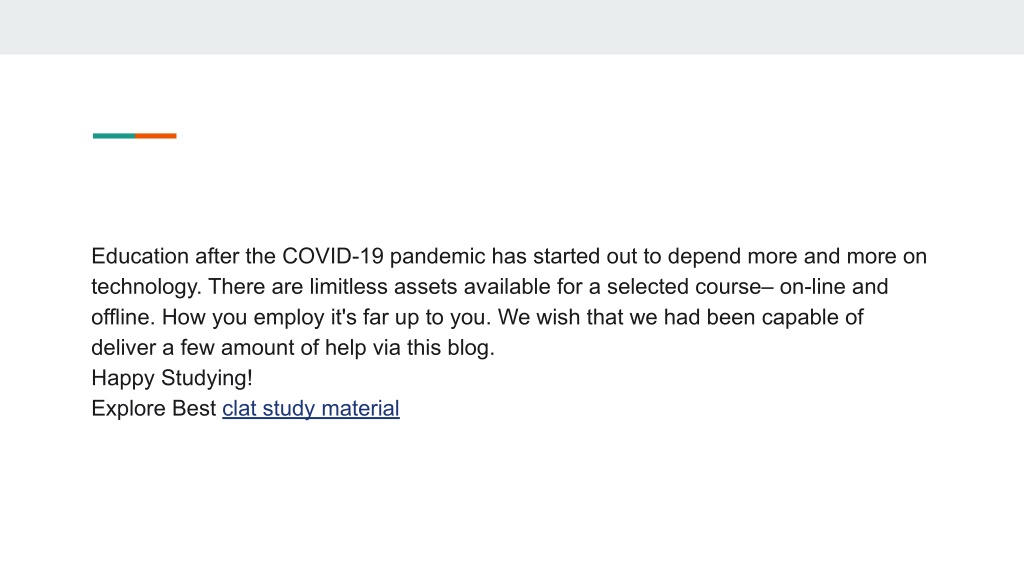Image resolution: width=1024 pixels, height=576 pixels.
Task: Click the word assets in second line
Action: (425, 287)
